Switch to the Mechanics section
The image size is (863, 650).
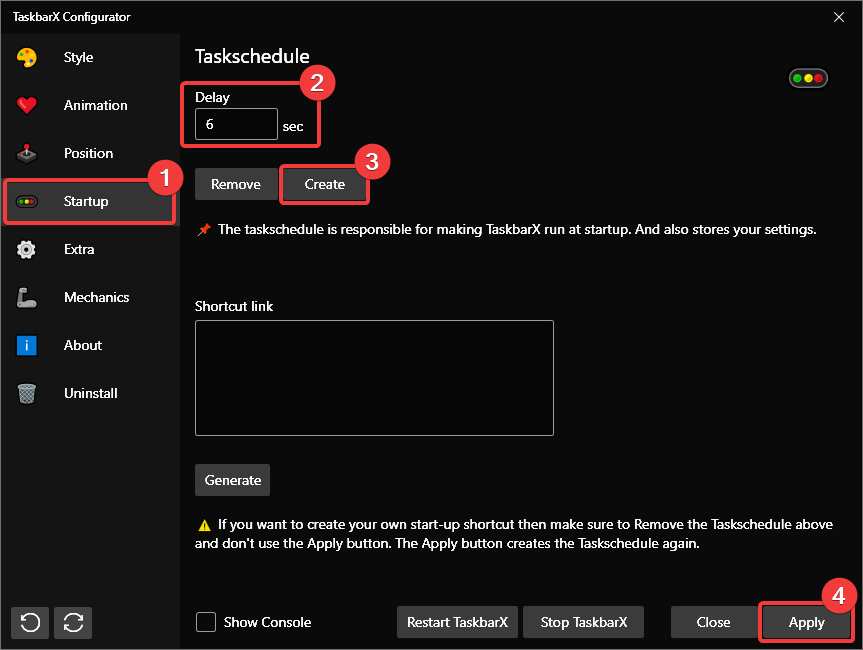96,297
